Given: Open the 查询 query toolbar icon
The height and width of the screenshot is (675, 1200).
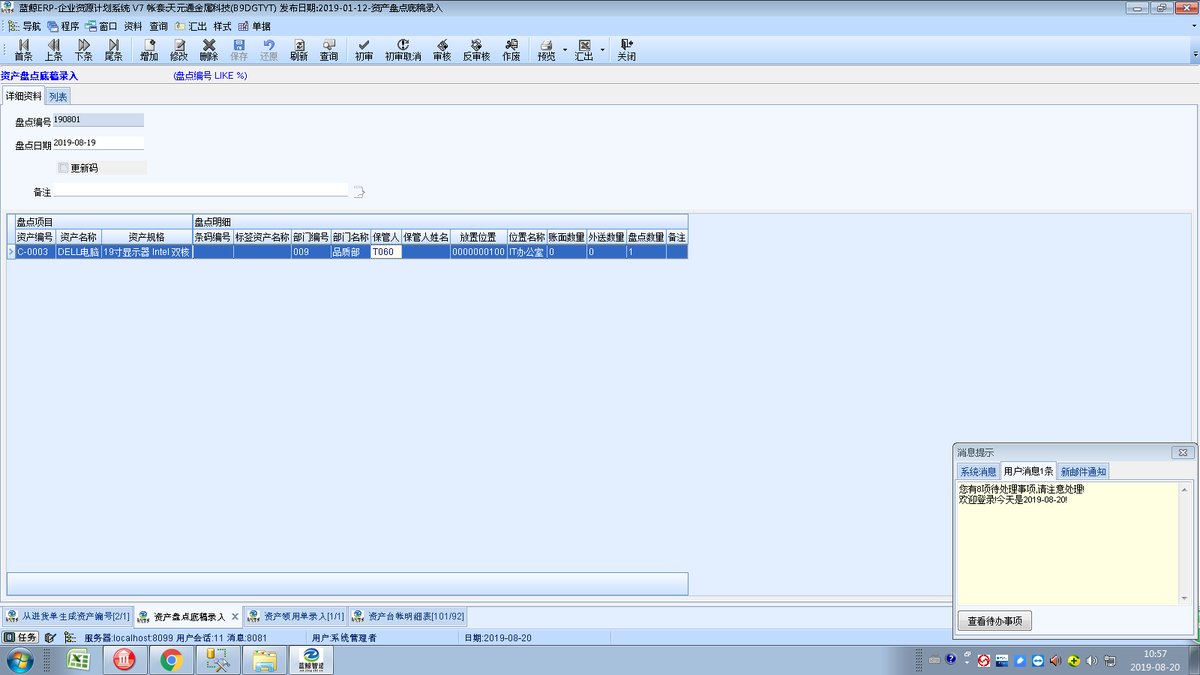Looking at the screenshot, I should coord(329,50).
